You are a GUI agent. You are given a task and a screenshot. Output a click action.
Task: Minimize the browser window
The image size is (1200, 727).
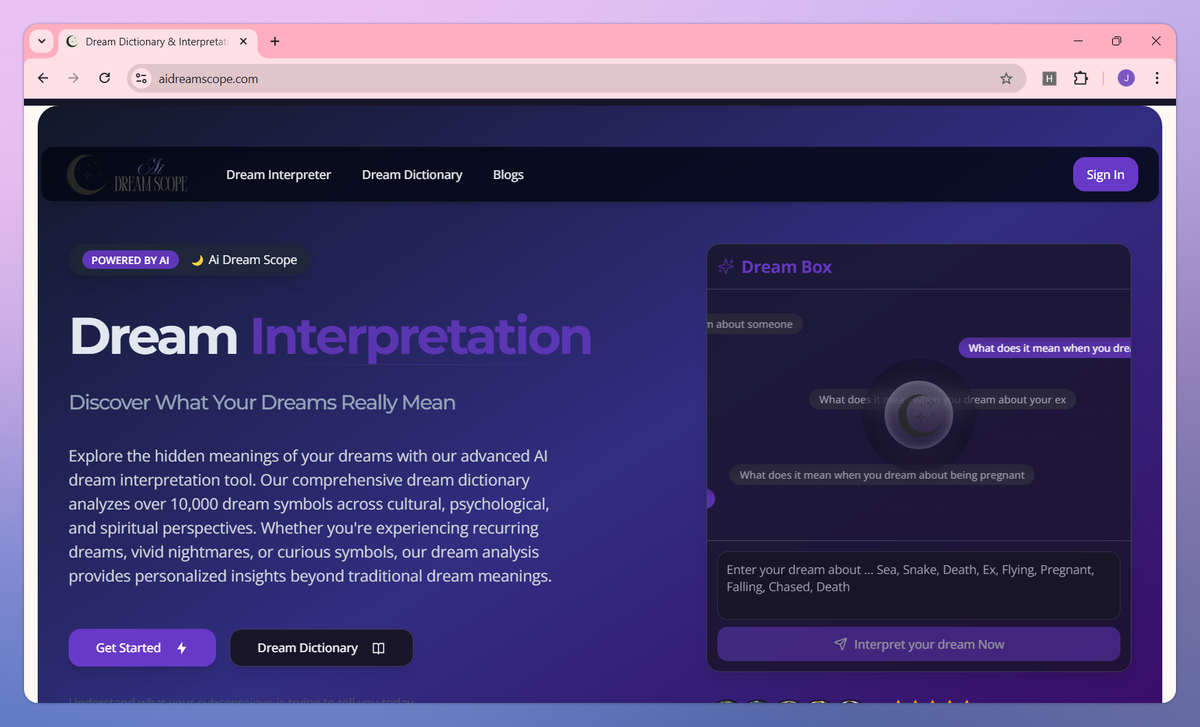(x=1078, y=41)
